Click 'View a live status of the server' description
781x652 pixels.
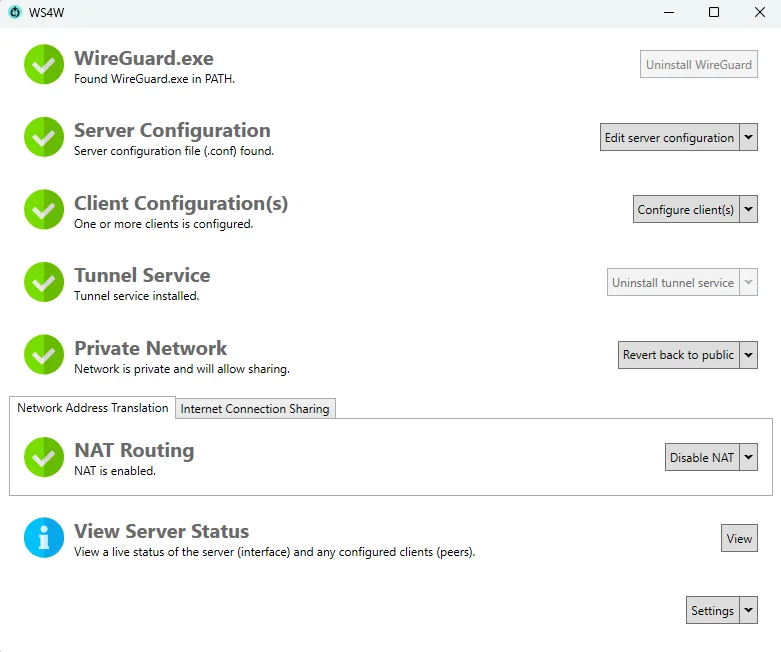click(x=274, y=552)
